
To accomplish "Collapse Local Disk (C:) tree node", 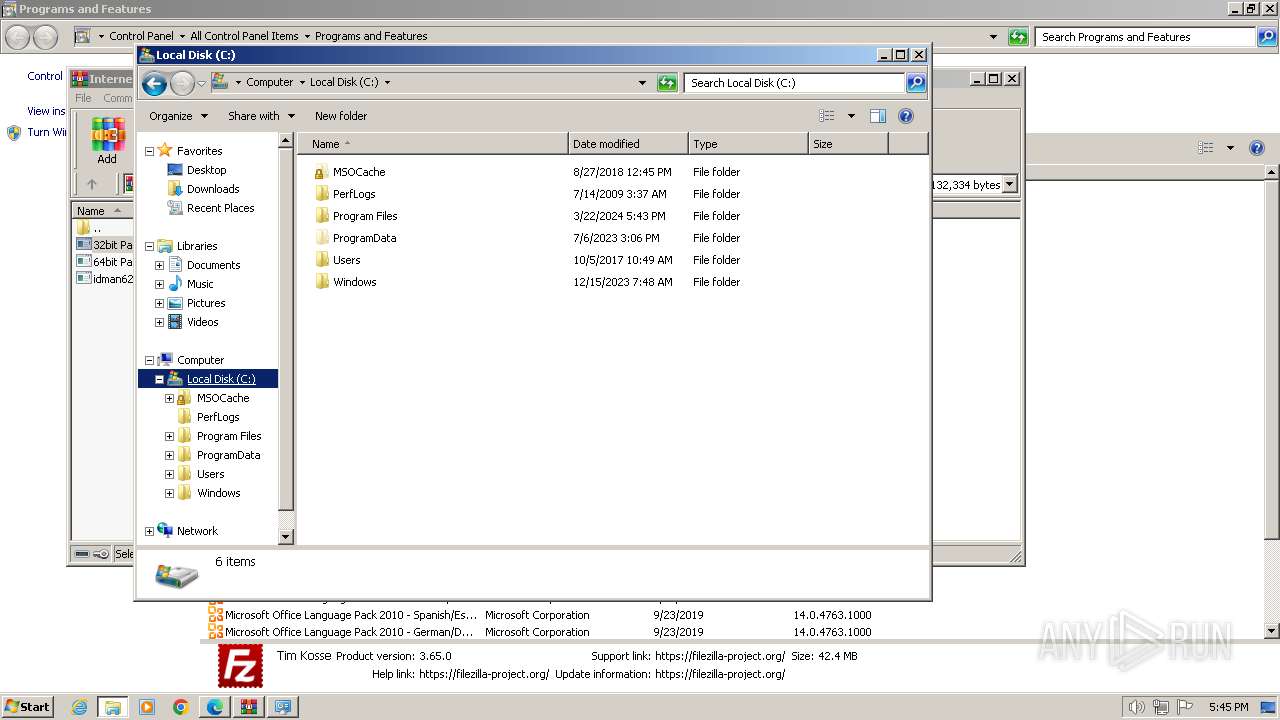I will tap(159, 379).
